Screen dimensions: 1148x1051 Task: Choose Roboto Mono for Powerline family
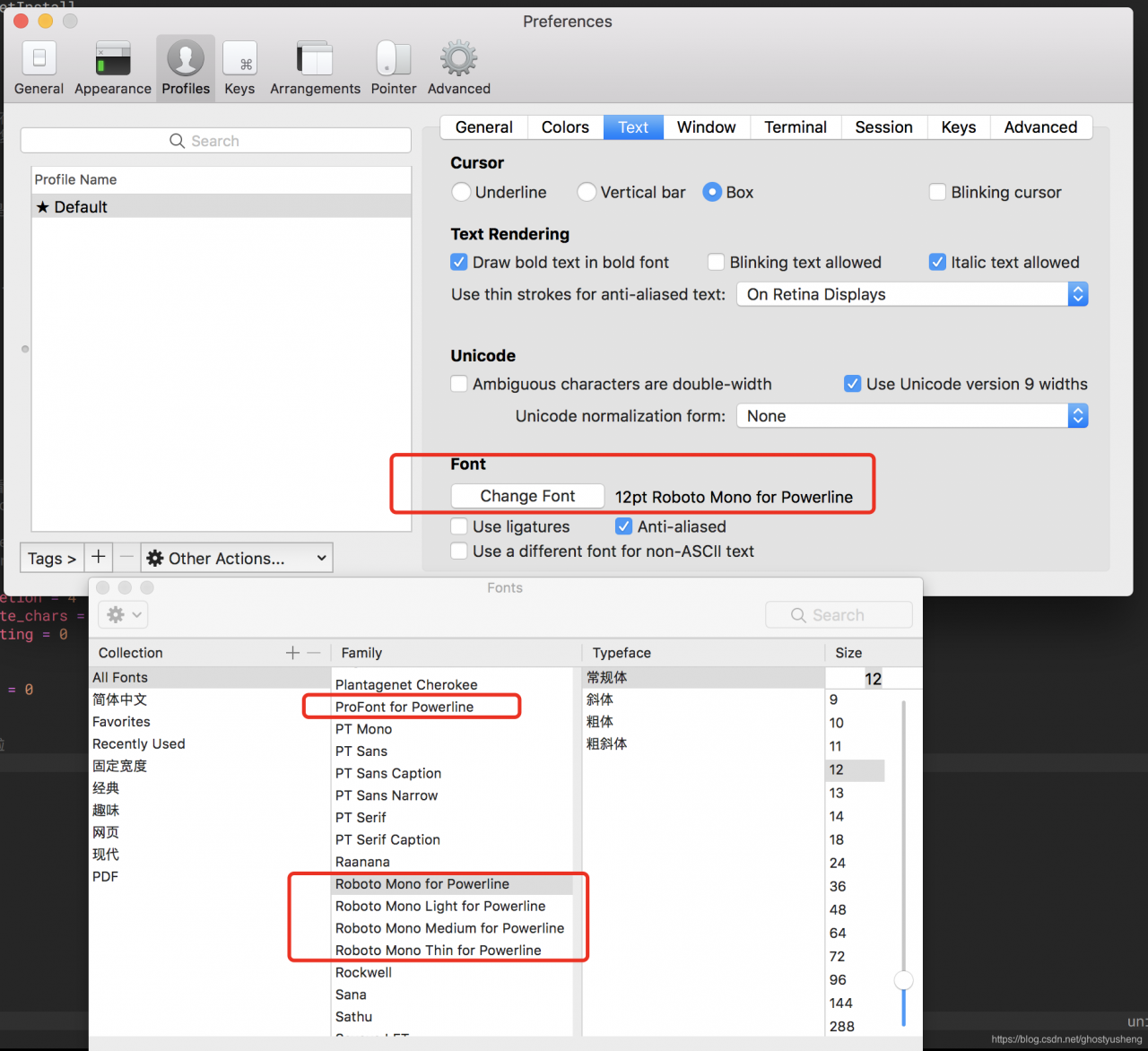click(453, 884)
